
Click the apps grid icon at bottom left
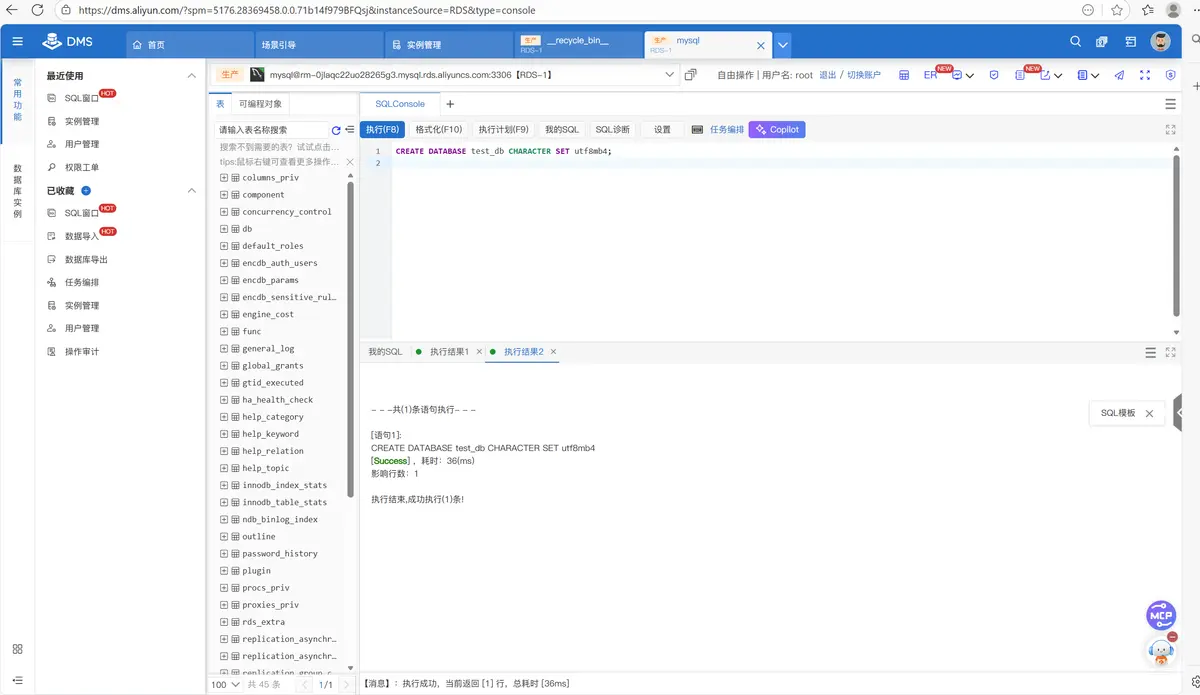point(17,649)
